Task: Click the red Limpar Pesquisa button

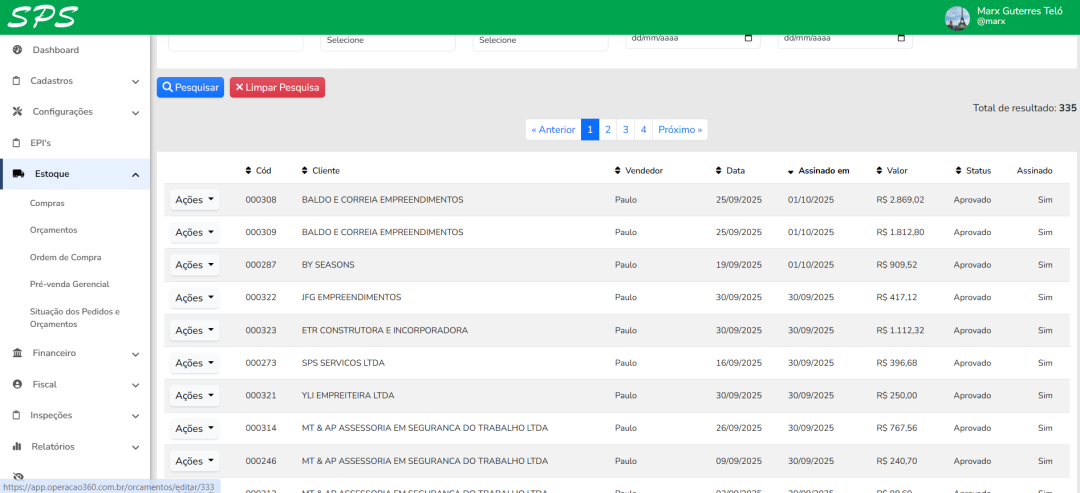Action: tap(277, 88)
